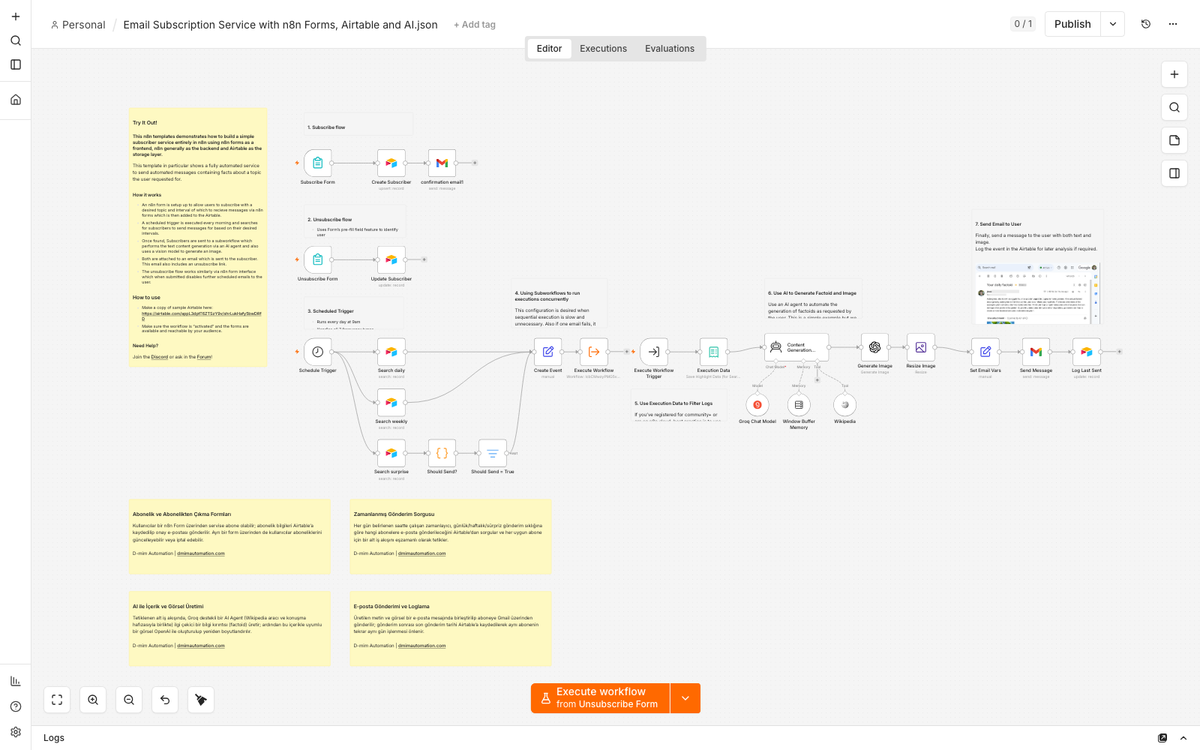This screenshot has width=1200, height=750.
Task: Open the Airtable sample link in note
Action: [x=201, y=315]
